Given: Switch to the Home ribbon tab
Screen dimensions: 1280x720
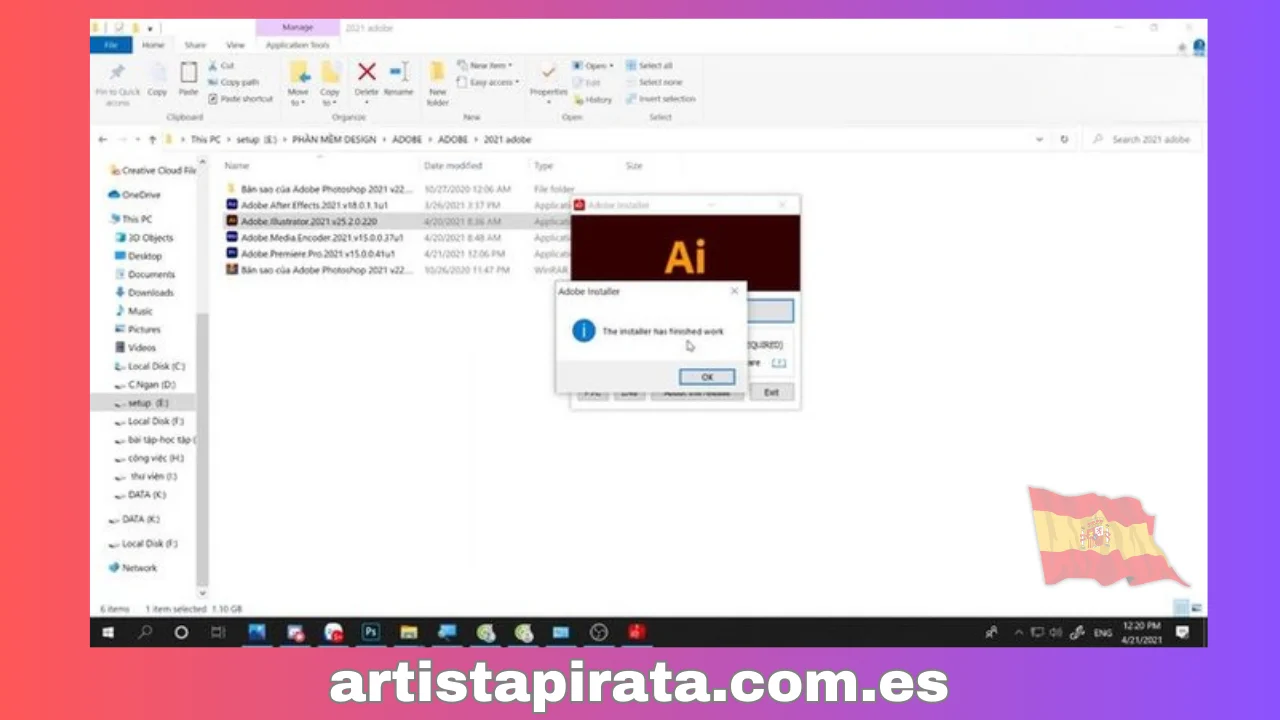Looking at the screenshot, I should 153,45.
